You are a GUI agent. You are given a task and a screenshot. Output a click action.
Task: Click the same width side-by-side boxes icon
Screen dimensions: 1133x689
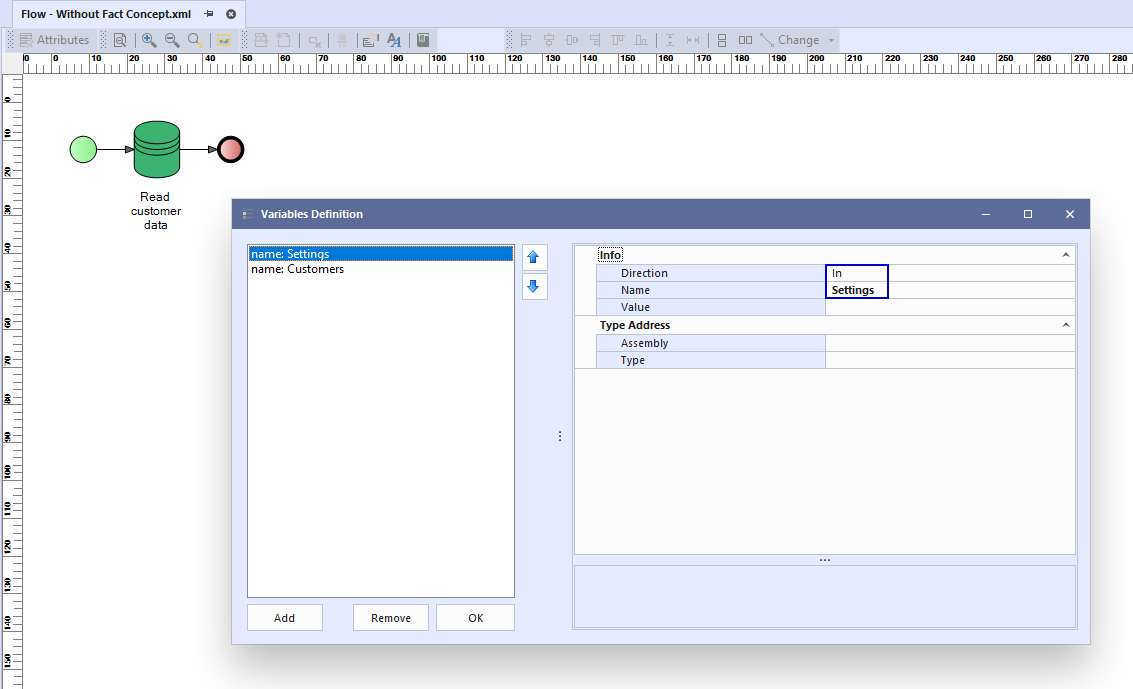(745, 40)
